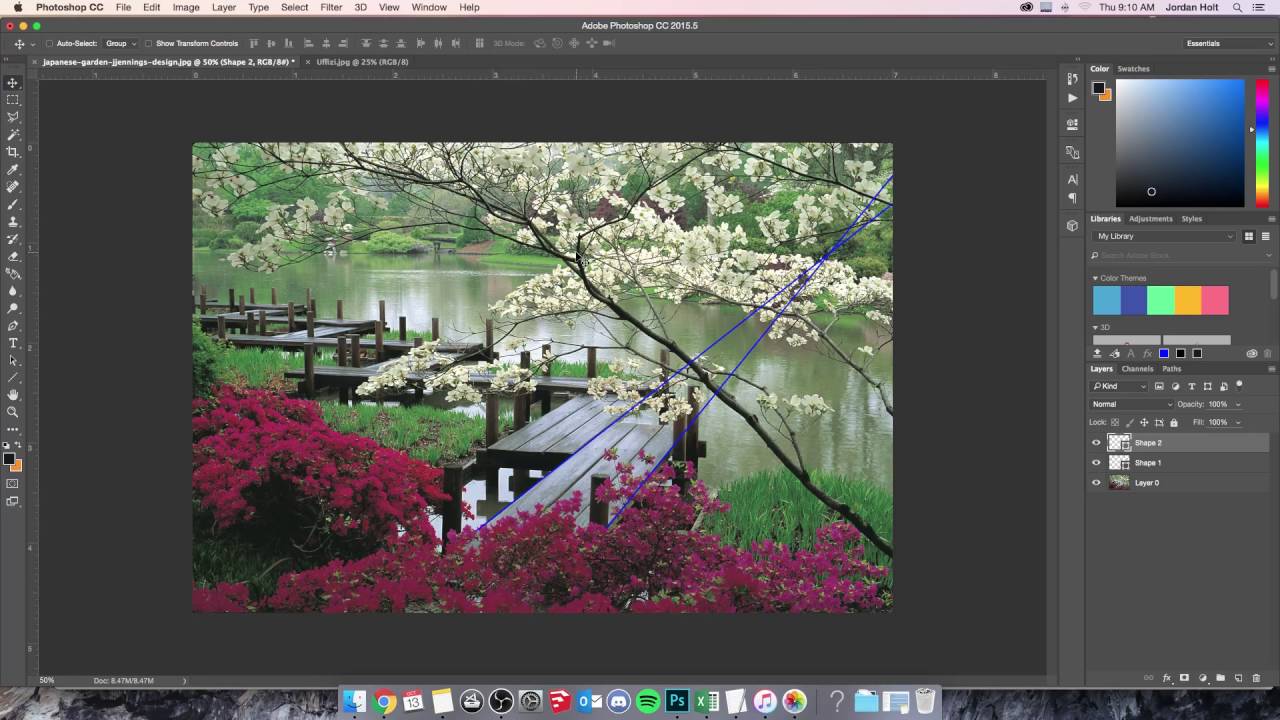
Task: Select the Brush tool
Action: pyautogui.click(x=13, y=204)
